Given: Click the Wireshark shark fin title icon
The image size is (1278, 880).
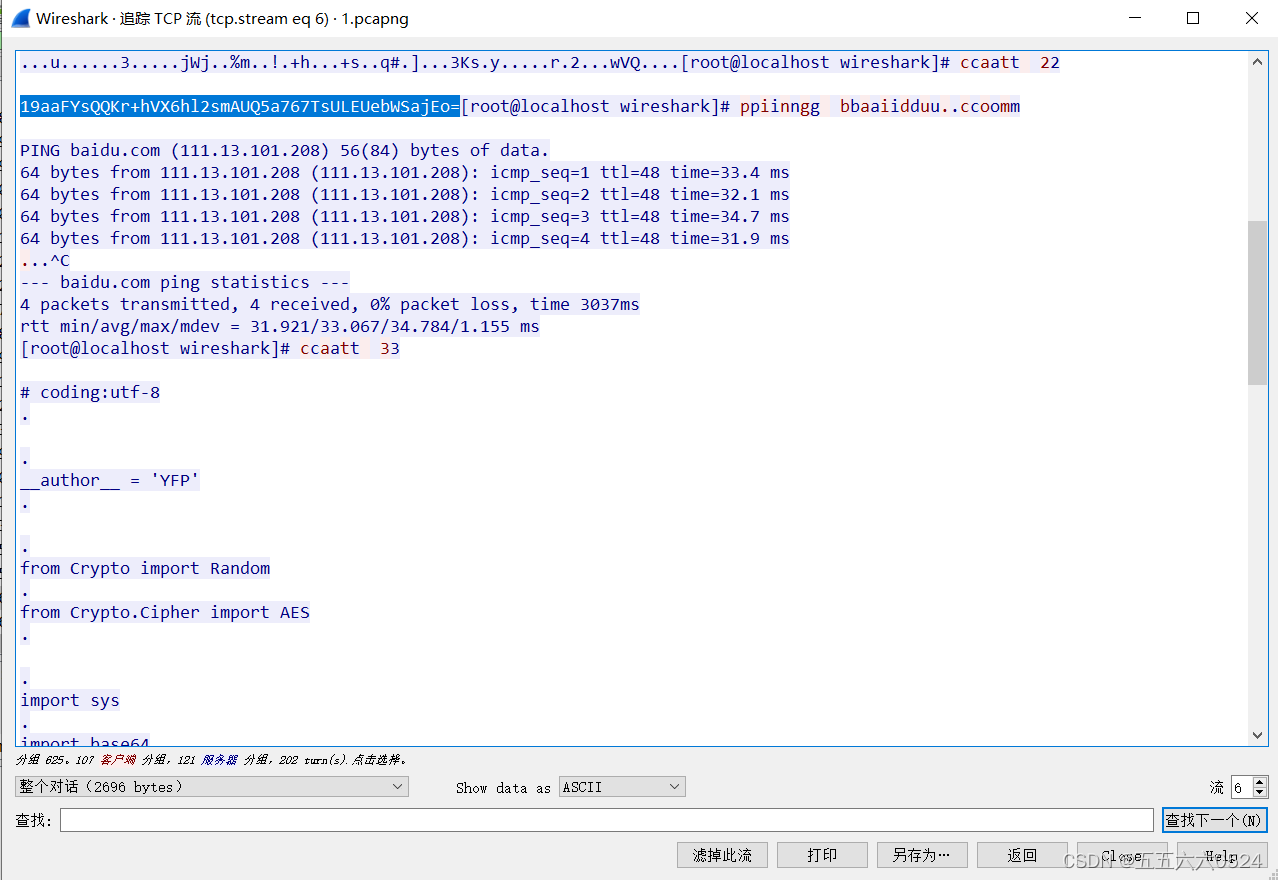Looking at the screenshot, I should click(x=20, y=18).
